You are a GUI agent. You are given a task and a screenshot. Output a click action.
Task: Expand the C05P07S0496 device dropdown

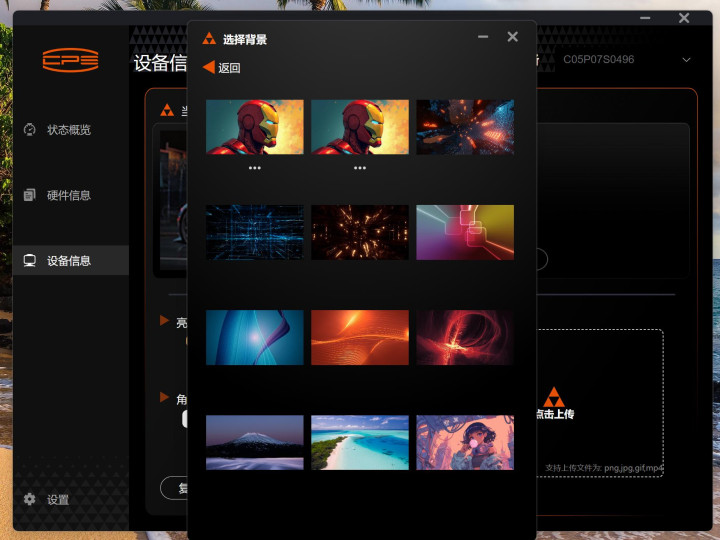pos(686,60)
